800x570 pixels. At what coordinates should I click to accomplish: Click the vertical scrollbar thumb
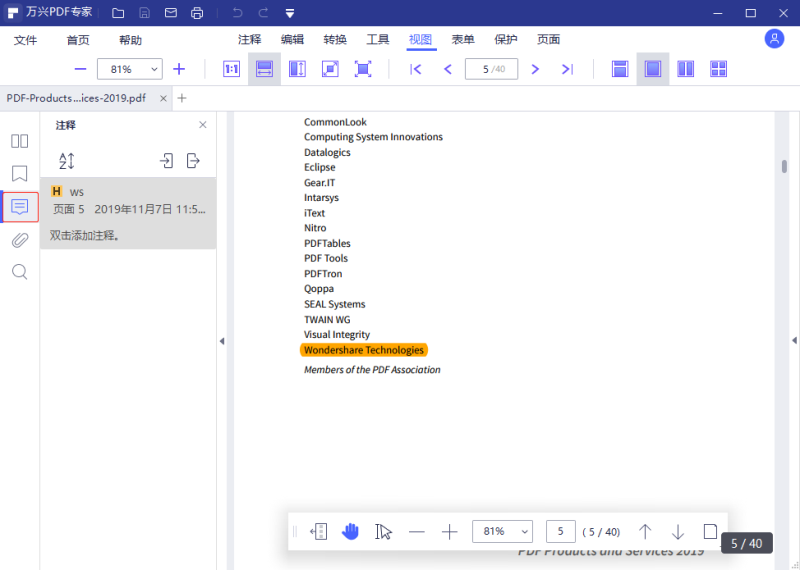[x=784, y=166]
